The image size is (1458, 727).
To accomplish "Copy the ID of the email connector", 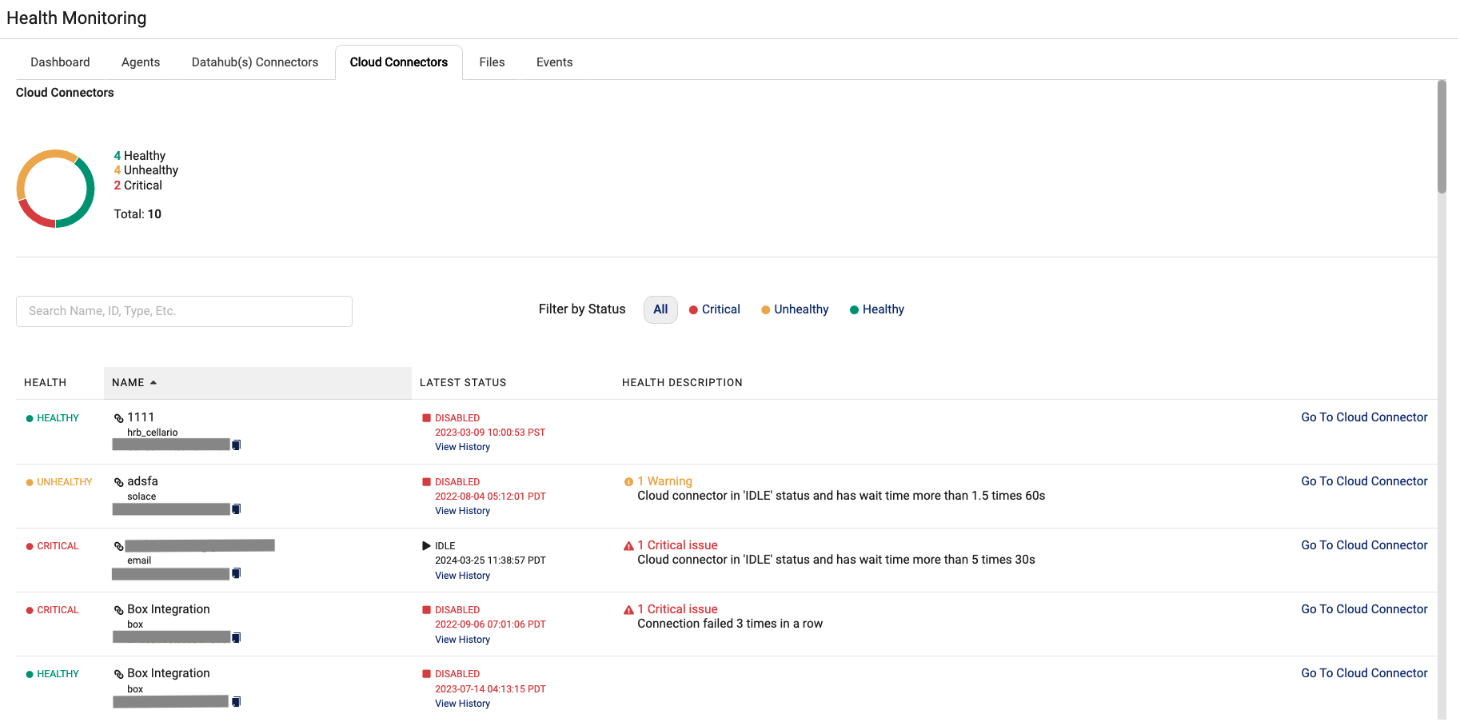I will click(236, 574).
